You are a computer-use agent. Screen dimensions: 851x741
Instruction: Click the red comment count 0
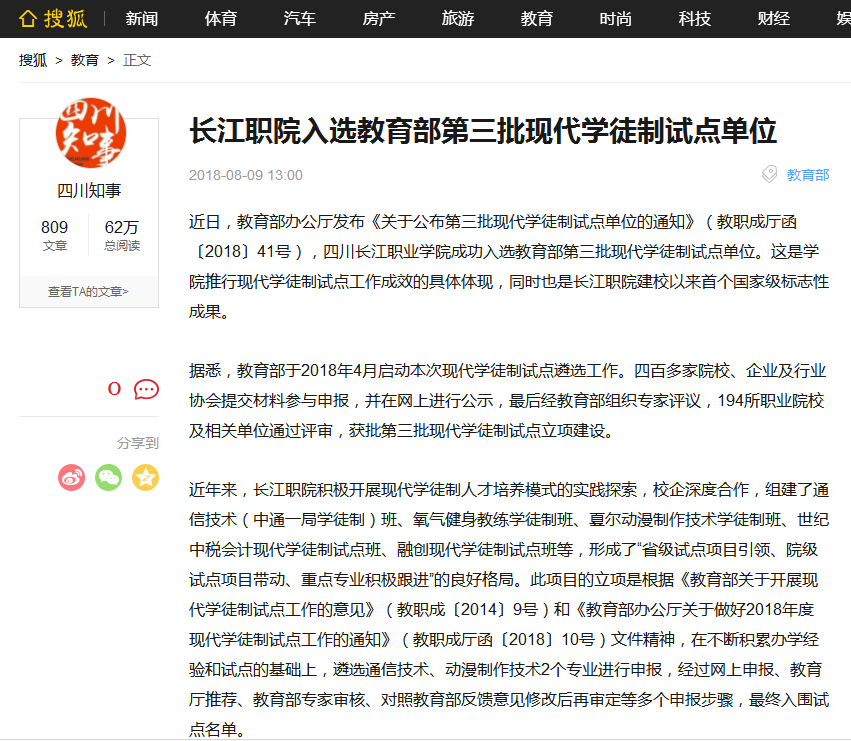point(114,389)
